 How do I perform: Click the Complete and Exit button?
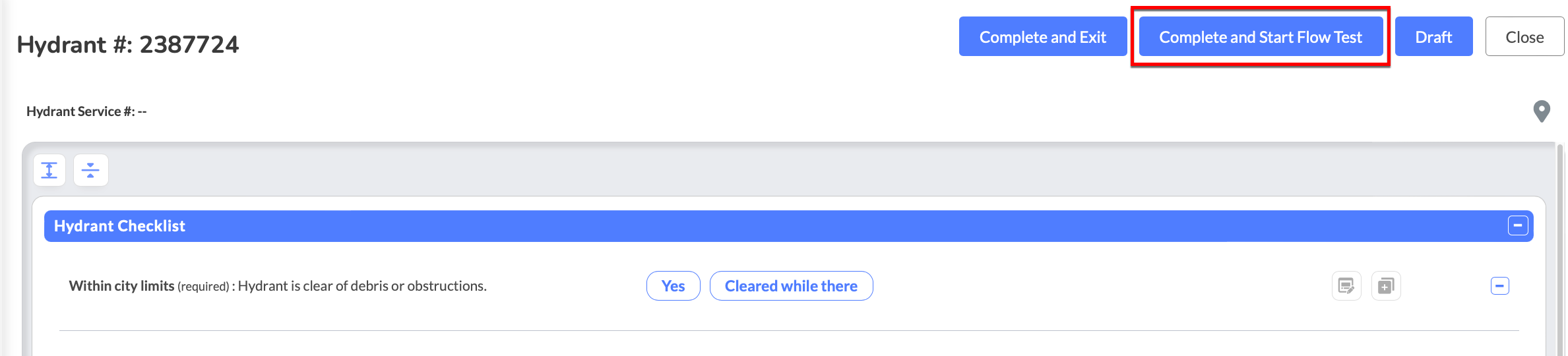(1042, 37)
